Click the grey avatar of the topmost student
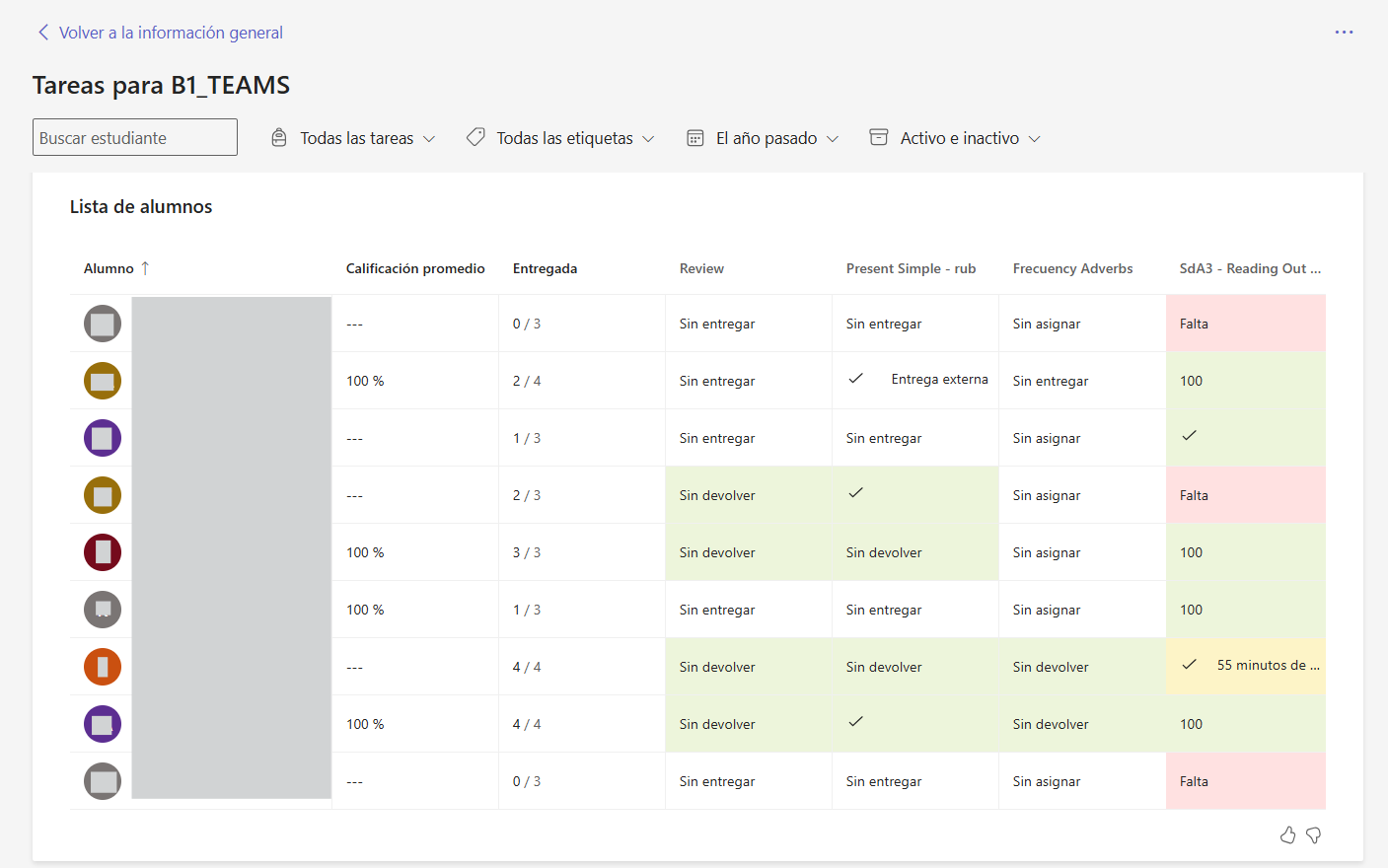 point(103,324)
